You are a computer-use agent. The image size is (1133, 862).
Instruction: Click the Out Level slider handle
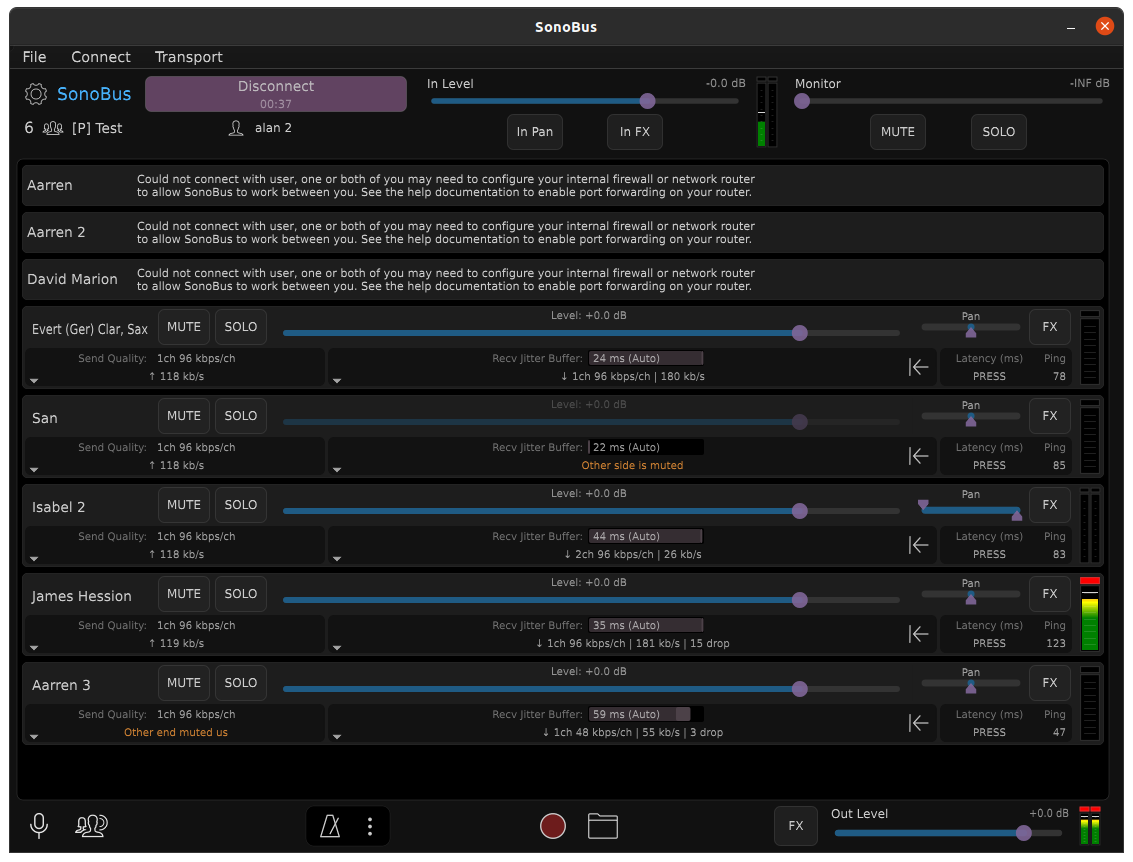1023,833
